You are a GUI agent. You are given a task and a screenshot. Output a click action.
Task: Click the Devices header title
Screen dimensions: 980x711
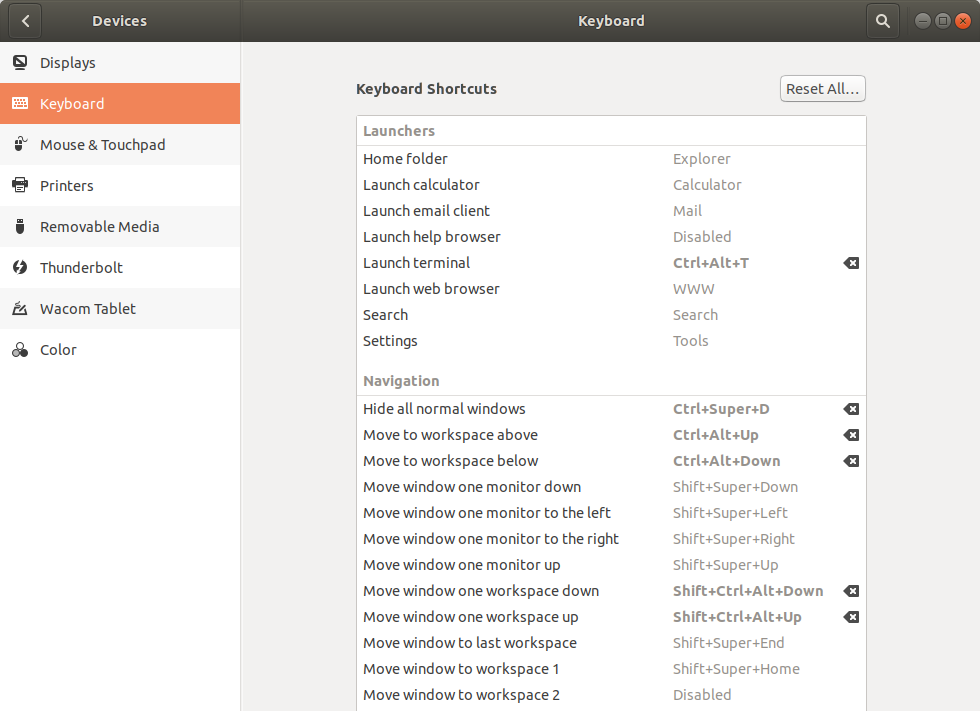[x=119, y=21]
